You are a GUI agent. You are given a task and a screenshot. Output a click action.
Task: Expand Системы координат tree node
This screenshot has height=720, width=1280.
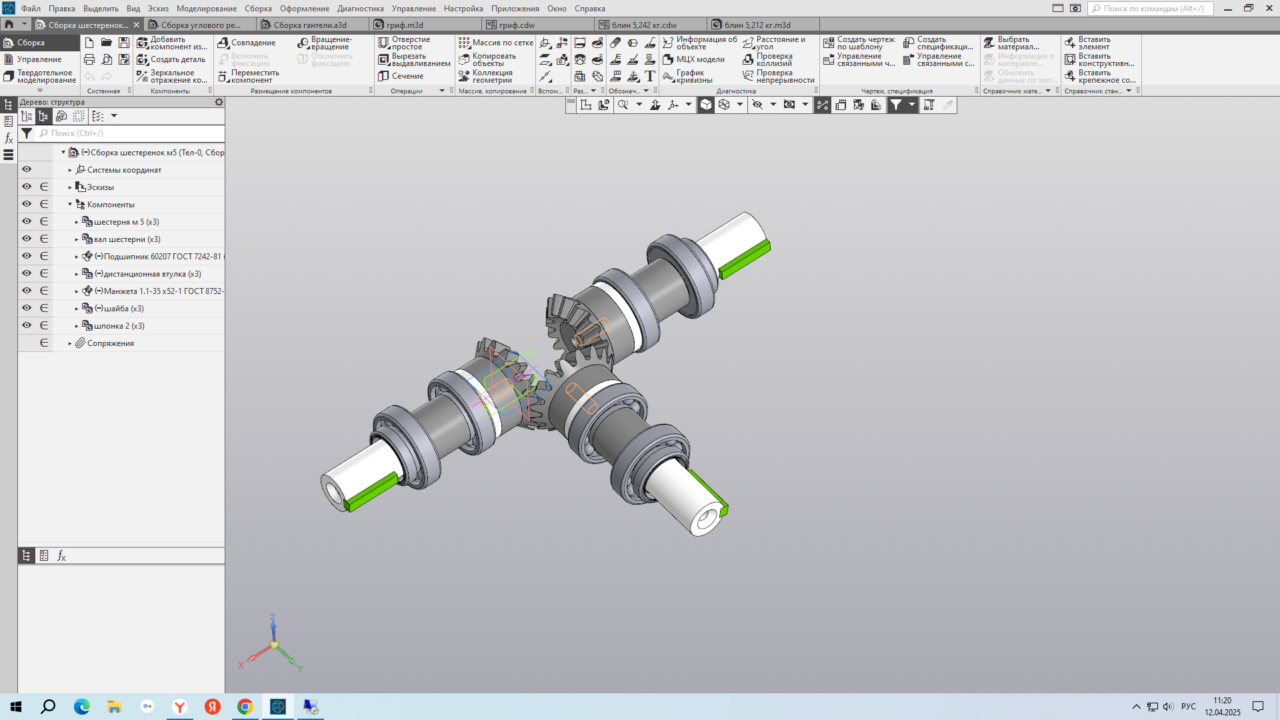click(x=70, y=170)
